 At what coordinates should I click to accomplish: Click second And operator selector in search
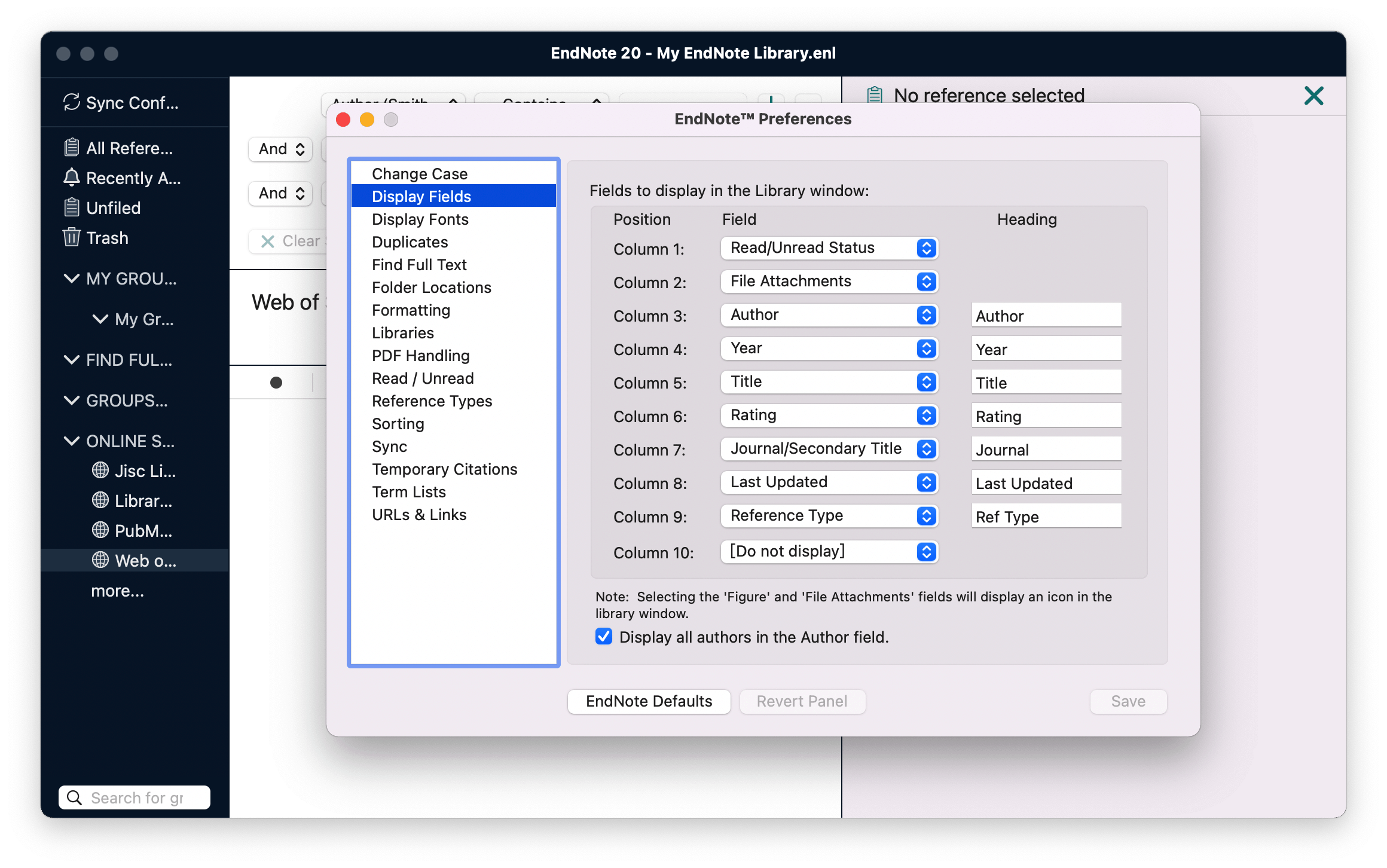[x=280, y=192]
